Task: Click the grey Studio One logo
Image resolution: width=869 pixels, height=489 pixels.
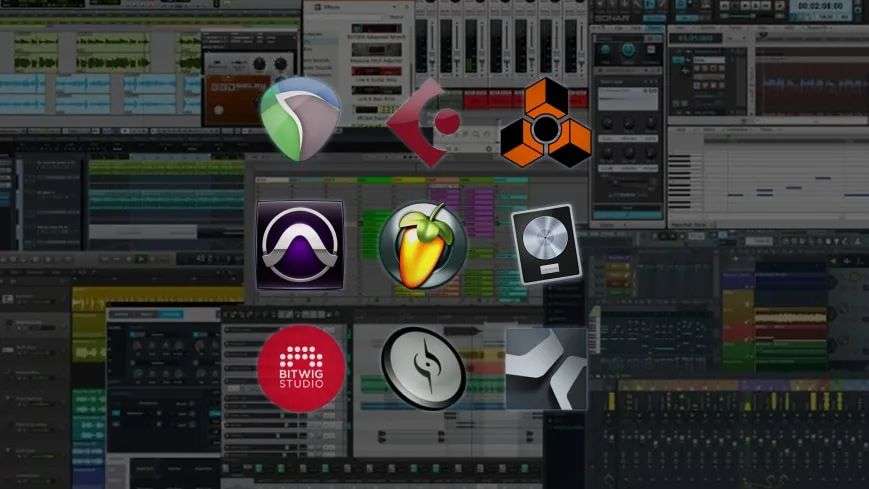Action: 546,369
